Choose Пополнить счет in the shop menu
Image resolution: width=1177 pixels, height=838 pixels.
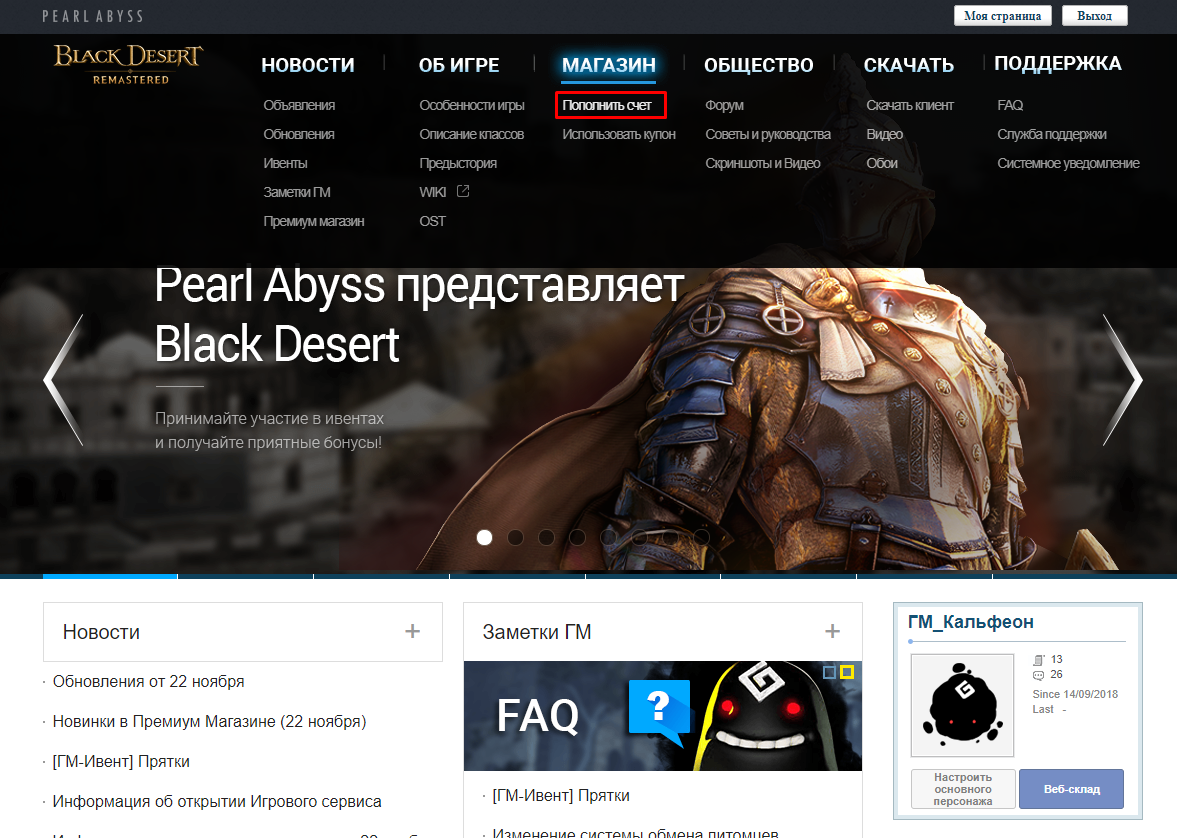click(x=607, y=105)
